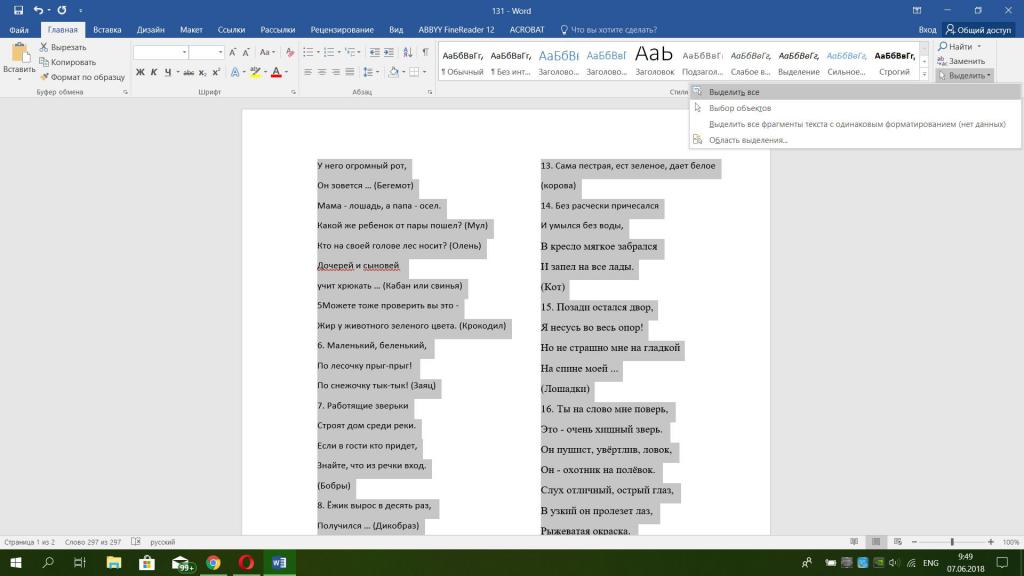The width and height of the screenshot is (1024, 576).
Task: Click the Subscript x₂ icon
Action: (x=203, y=72)
